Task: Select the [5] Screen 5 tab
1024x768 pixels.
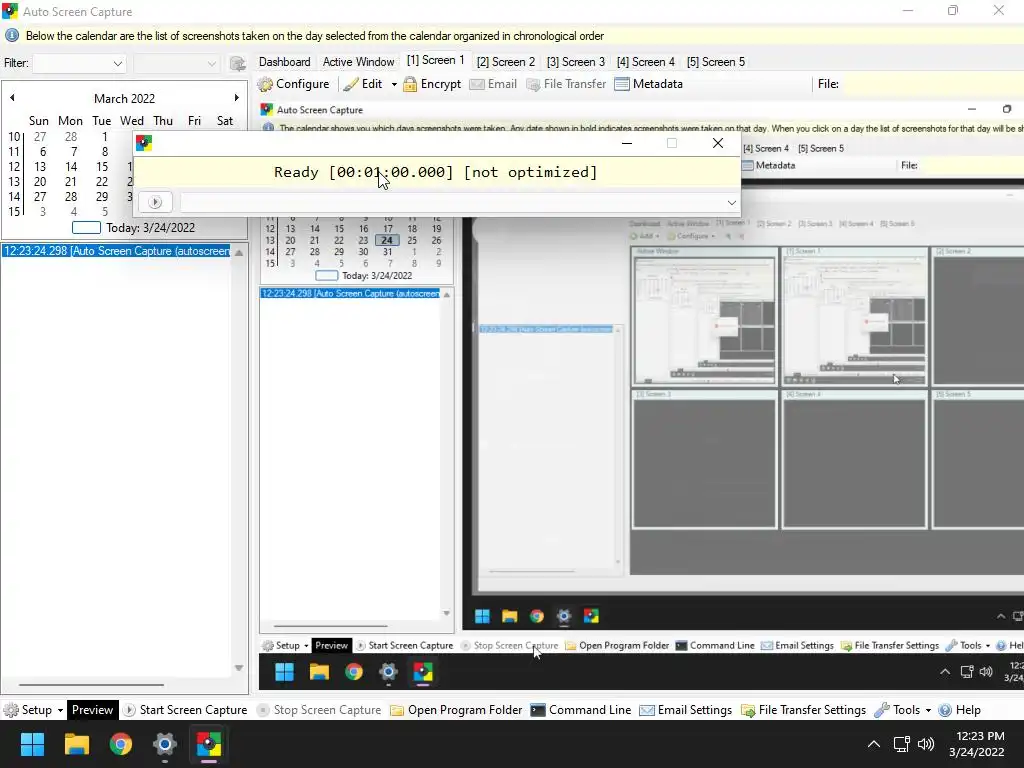Action: 716,62
